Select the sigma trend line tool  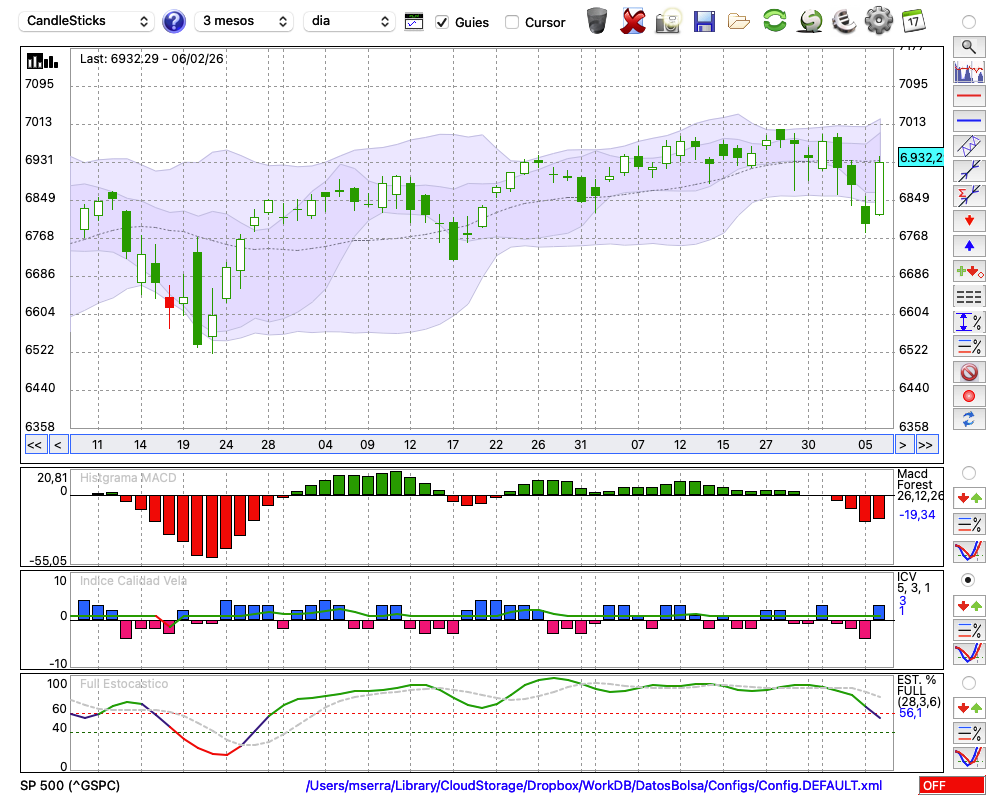click(969, 196)
